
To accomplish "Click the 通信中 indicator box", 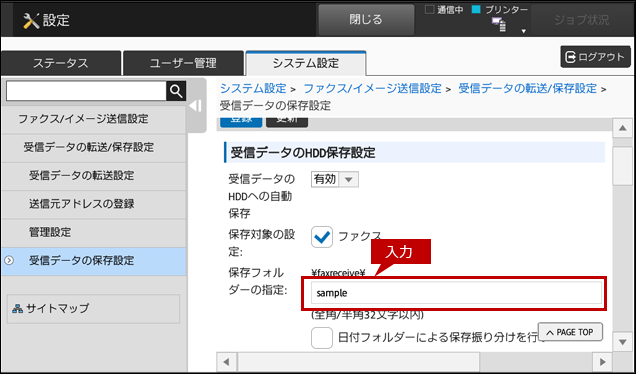I will [x=429, y=10].
